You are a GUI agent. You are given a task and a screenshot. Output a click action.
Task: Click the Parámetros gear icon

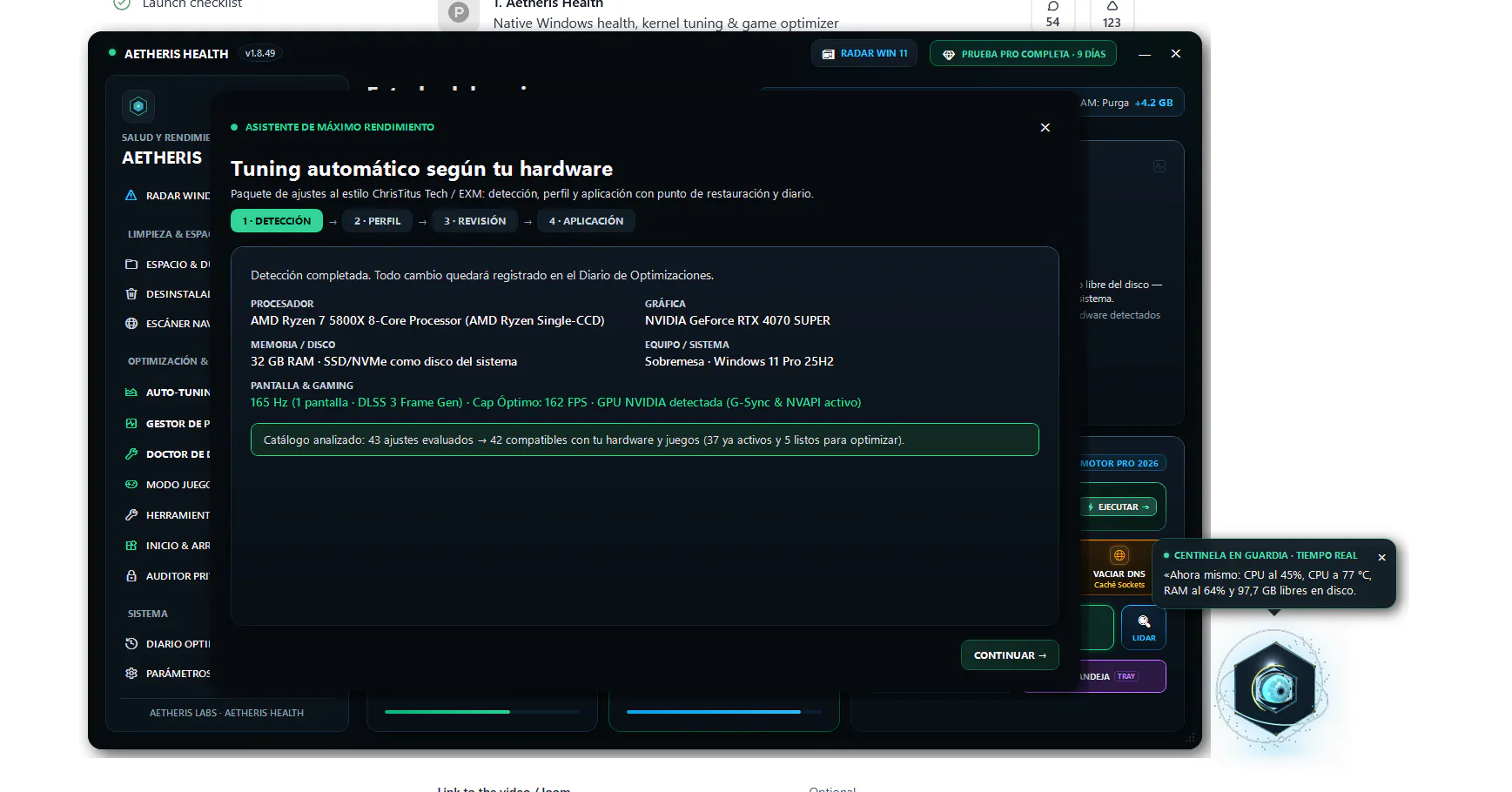pos(131,674)
